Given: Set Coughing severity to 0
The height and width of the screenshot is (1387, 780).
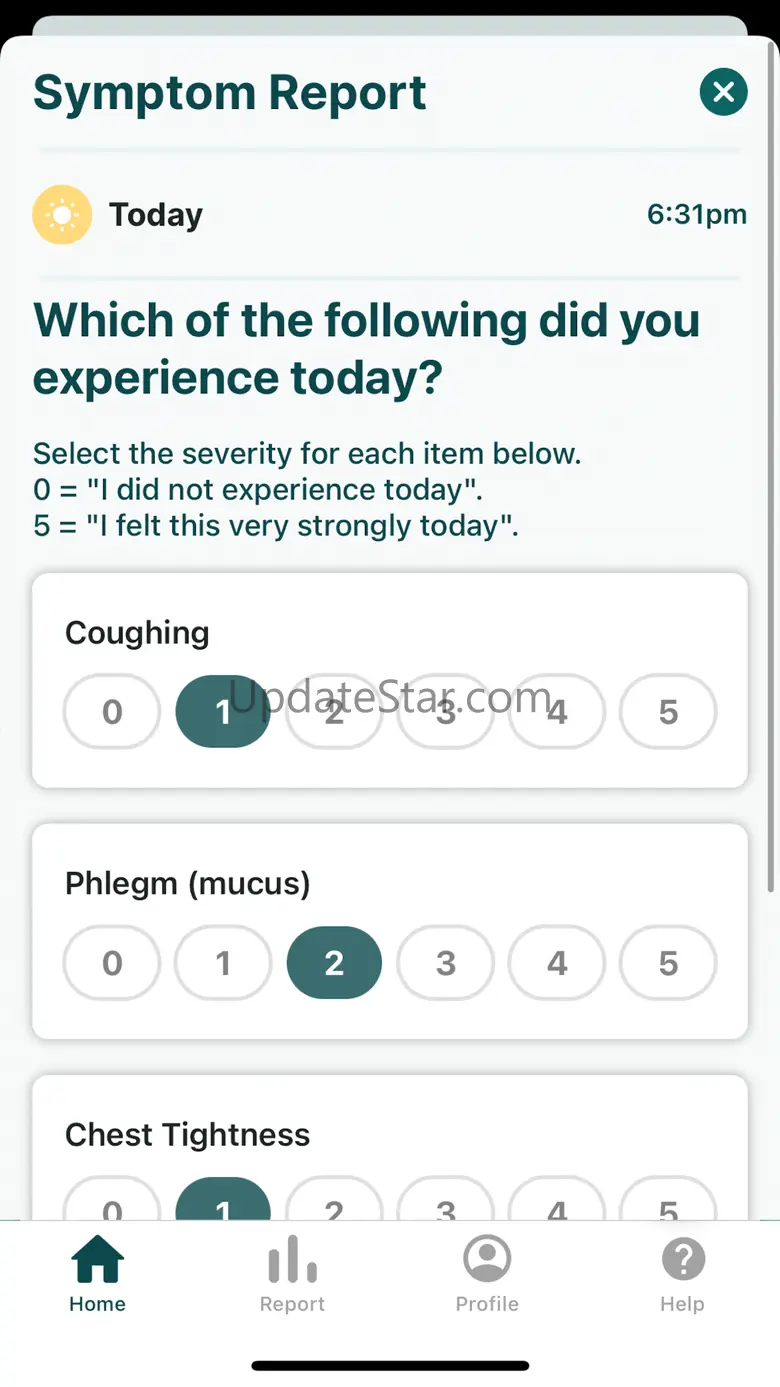Looking at the screenshot, I should coord(112,712).
